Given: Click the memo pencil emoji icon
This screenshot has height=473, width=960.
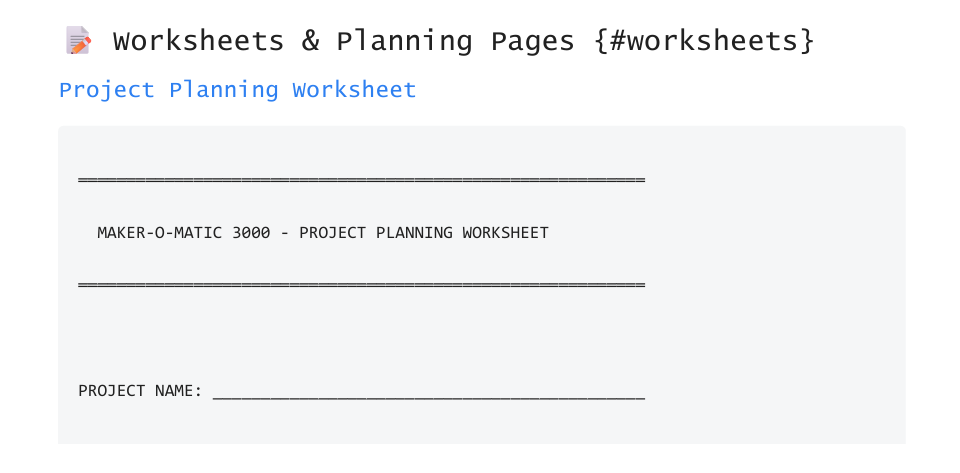Looking at the screenshot, I should pyautogui.click(x=78, y=41).
